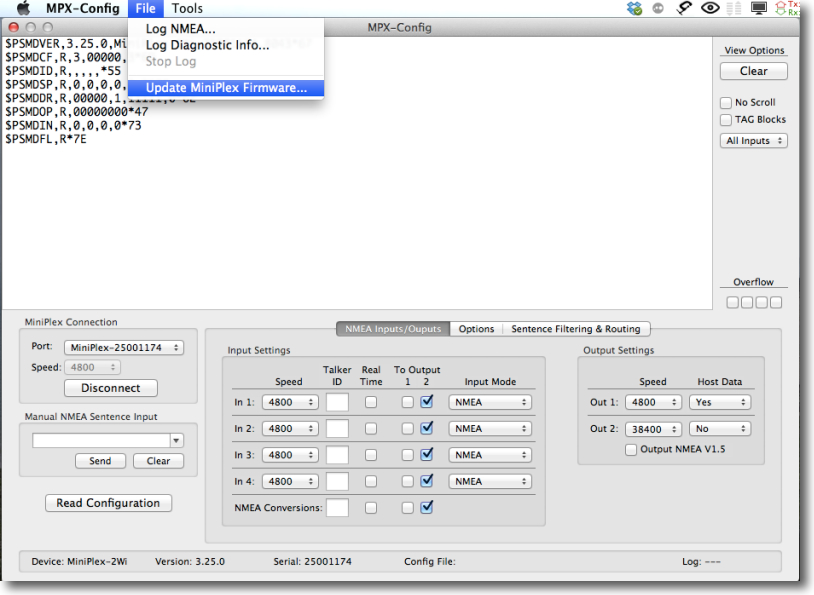The width and height of the screenshot is (814, 595).
Task: Open the Tools menu
Action: (187, 8)
